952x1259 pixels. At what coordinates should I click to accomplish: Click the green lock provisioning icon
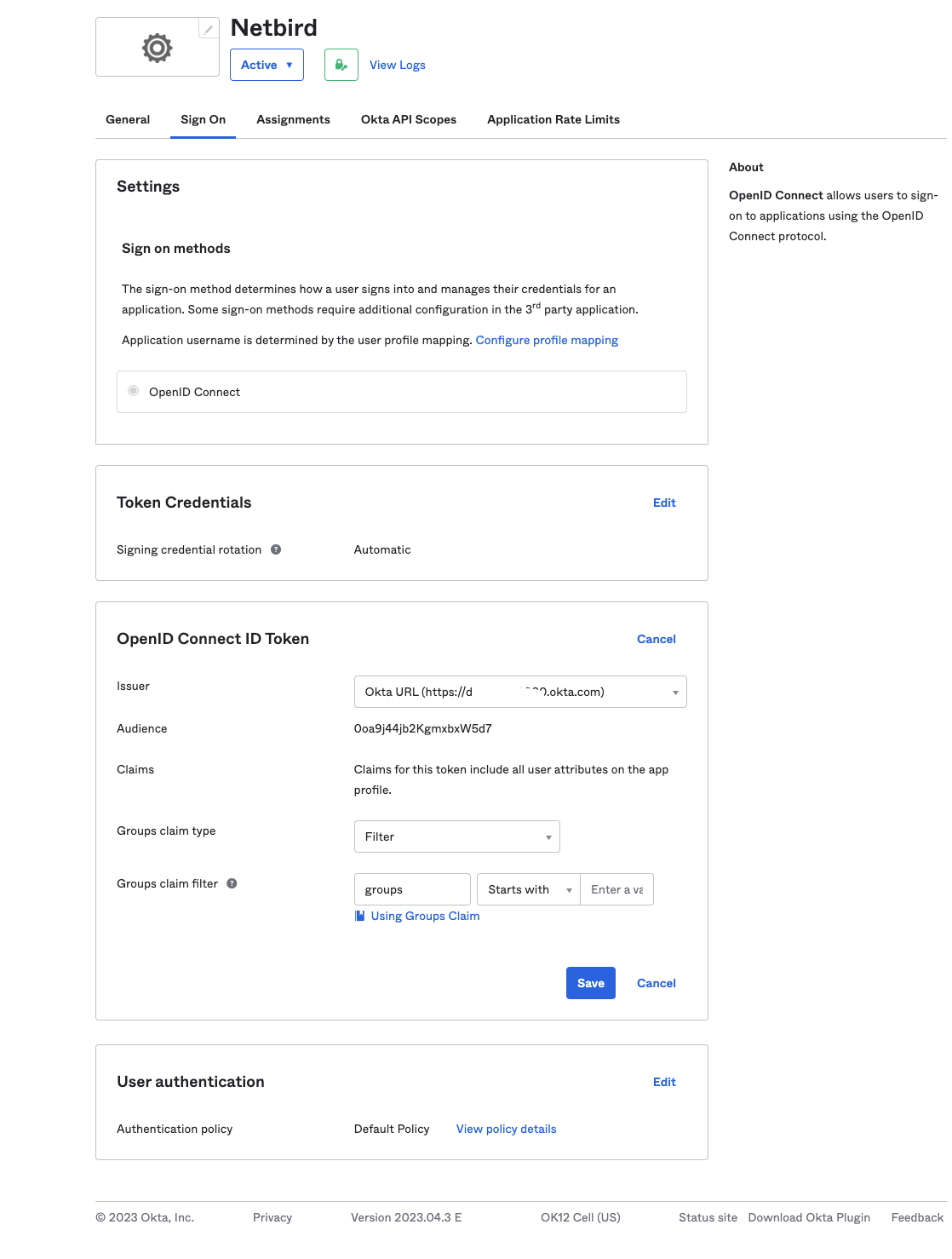point(341,65)
